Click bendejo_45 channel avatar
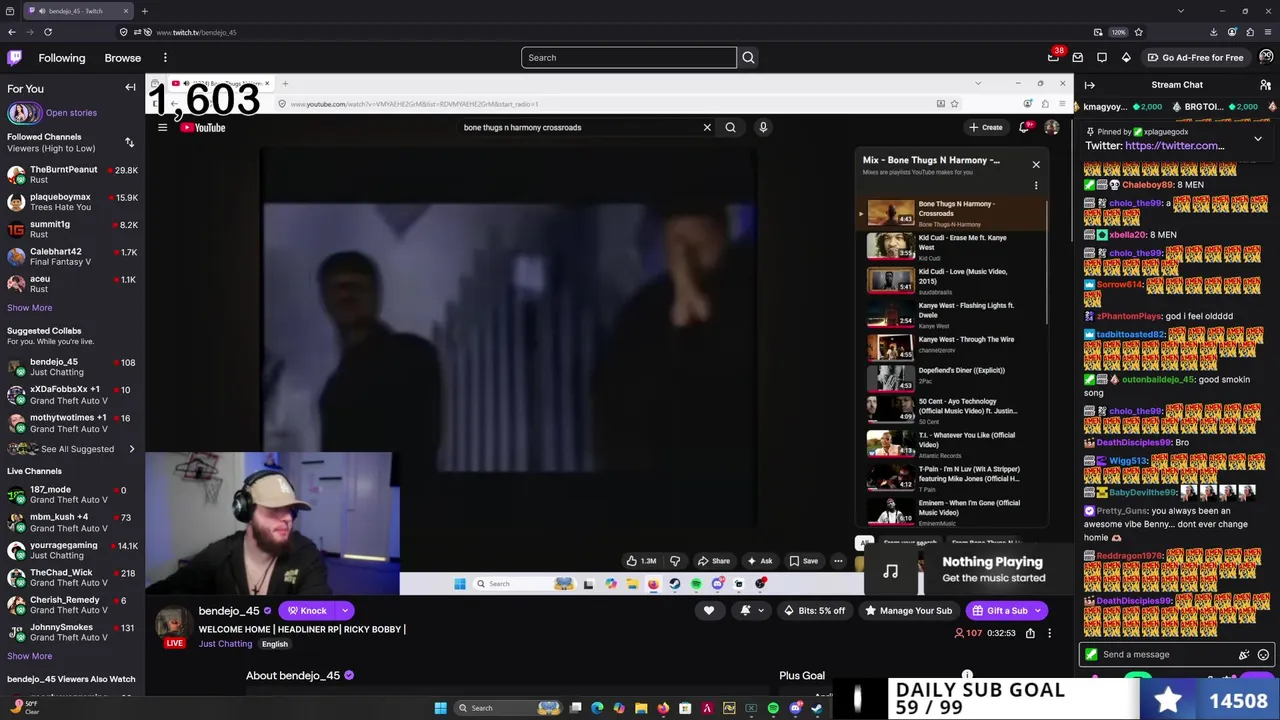 pyautogui.click(x=172, y=622)
